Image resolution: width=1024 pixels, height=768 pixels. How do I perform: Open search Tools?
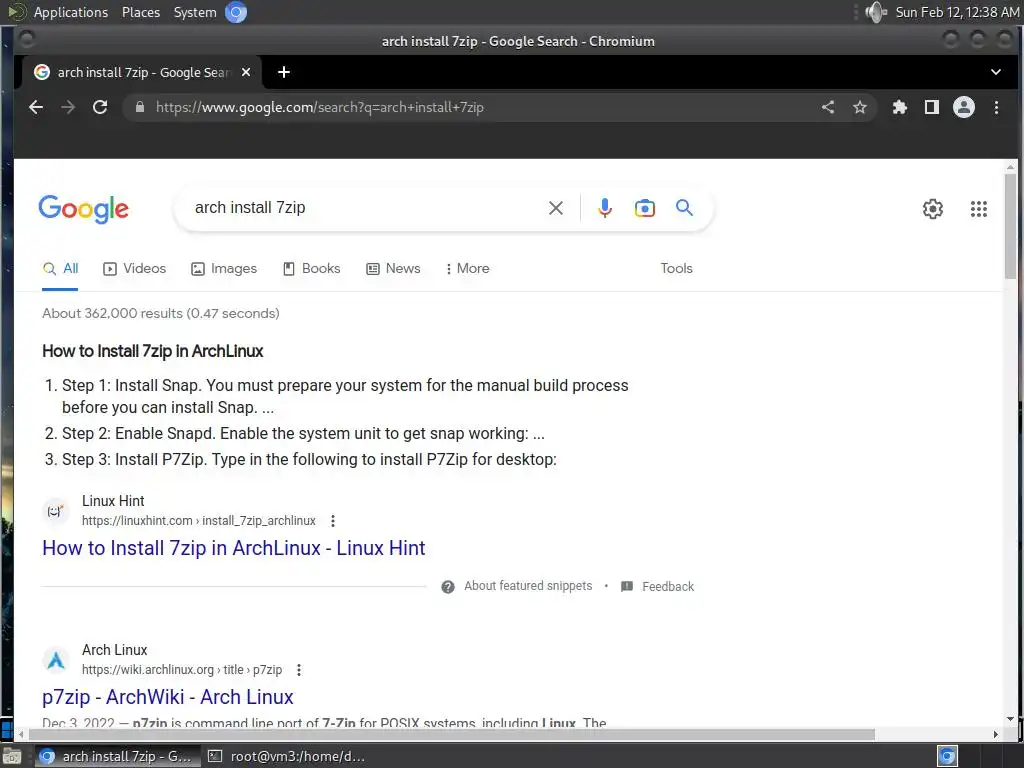coord(677,268)
